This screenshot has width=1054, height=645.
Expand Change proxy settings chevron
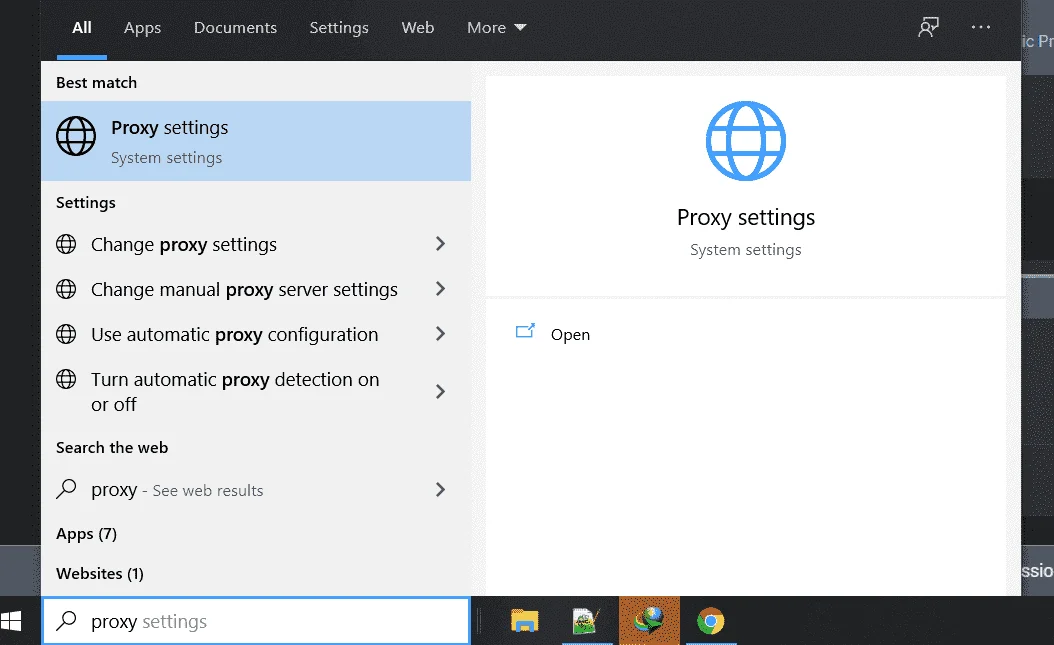coord(440,244)
